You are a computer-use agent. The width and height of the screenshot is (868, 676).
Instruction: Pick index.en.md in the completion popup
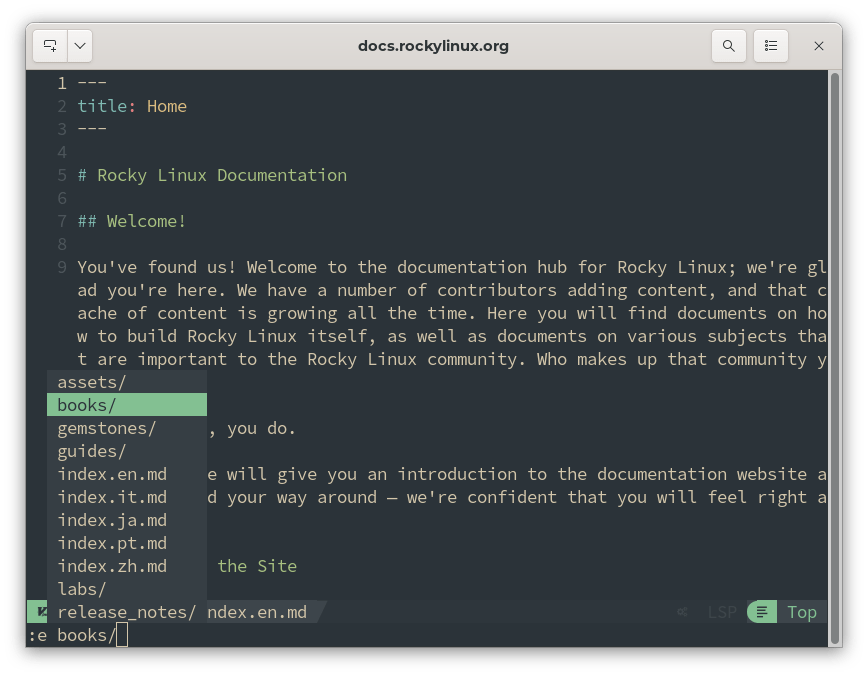[127, 474]
